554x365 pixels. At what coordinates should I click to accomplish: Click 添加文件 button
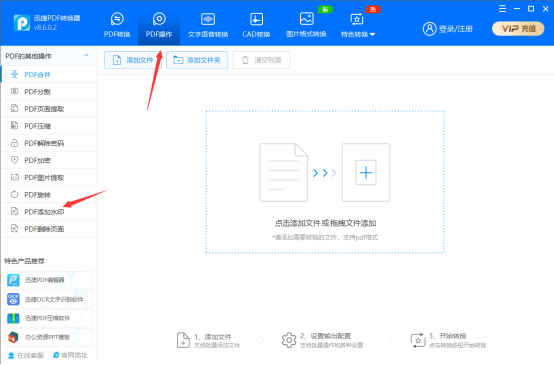pyautogui.click(x=133, y=60)
